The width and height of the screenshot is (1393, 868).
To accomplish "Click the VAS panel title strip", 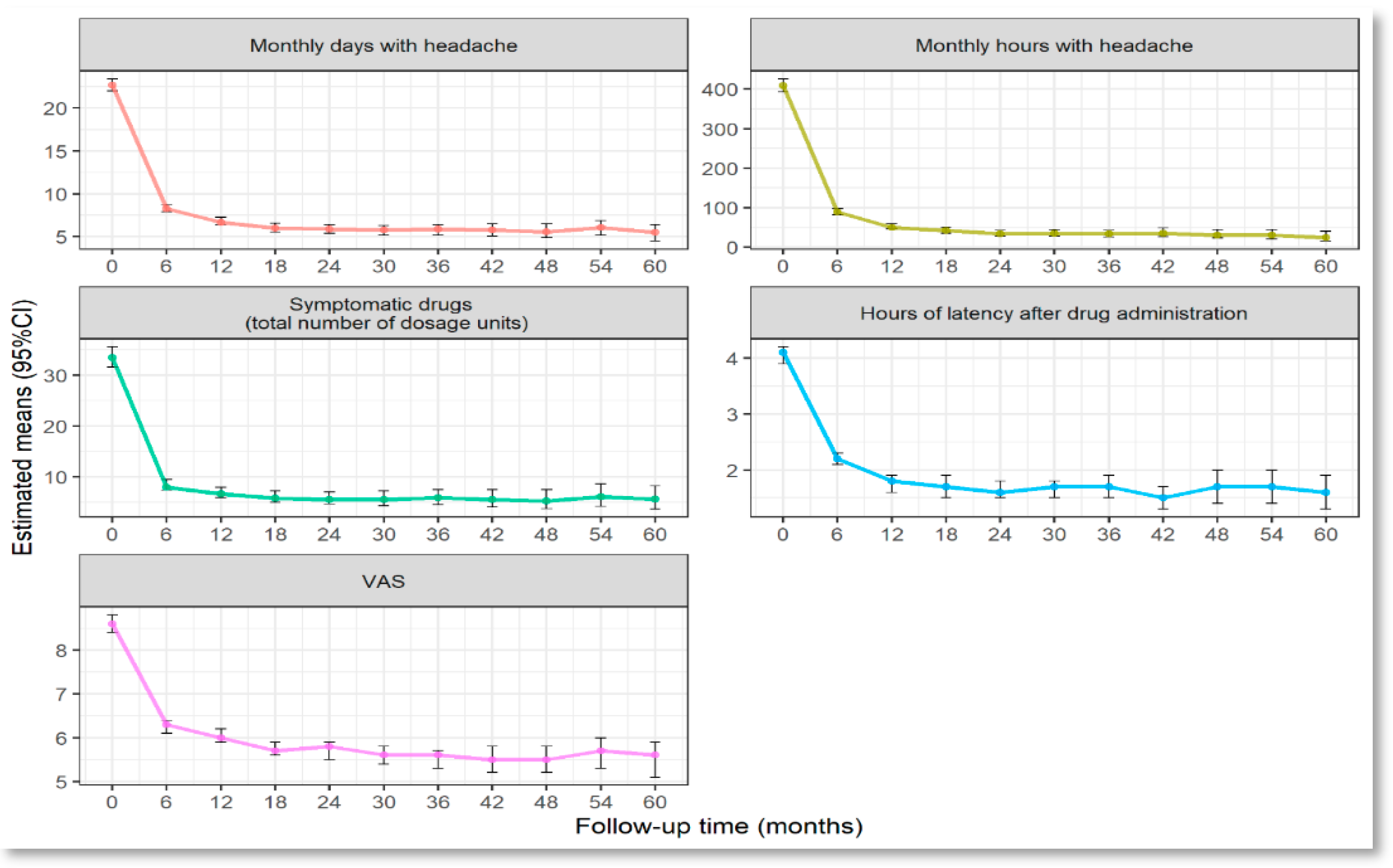I will pos(383,581).
